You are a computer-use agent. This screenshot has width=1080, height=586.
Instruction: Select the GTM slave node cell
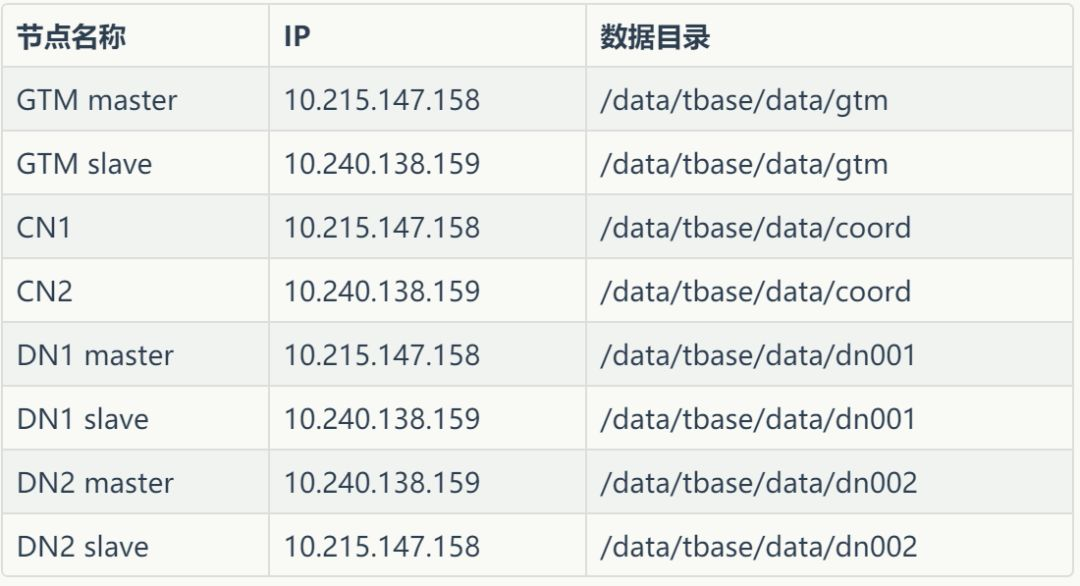[84, 163]
